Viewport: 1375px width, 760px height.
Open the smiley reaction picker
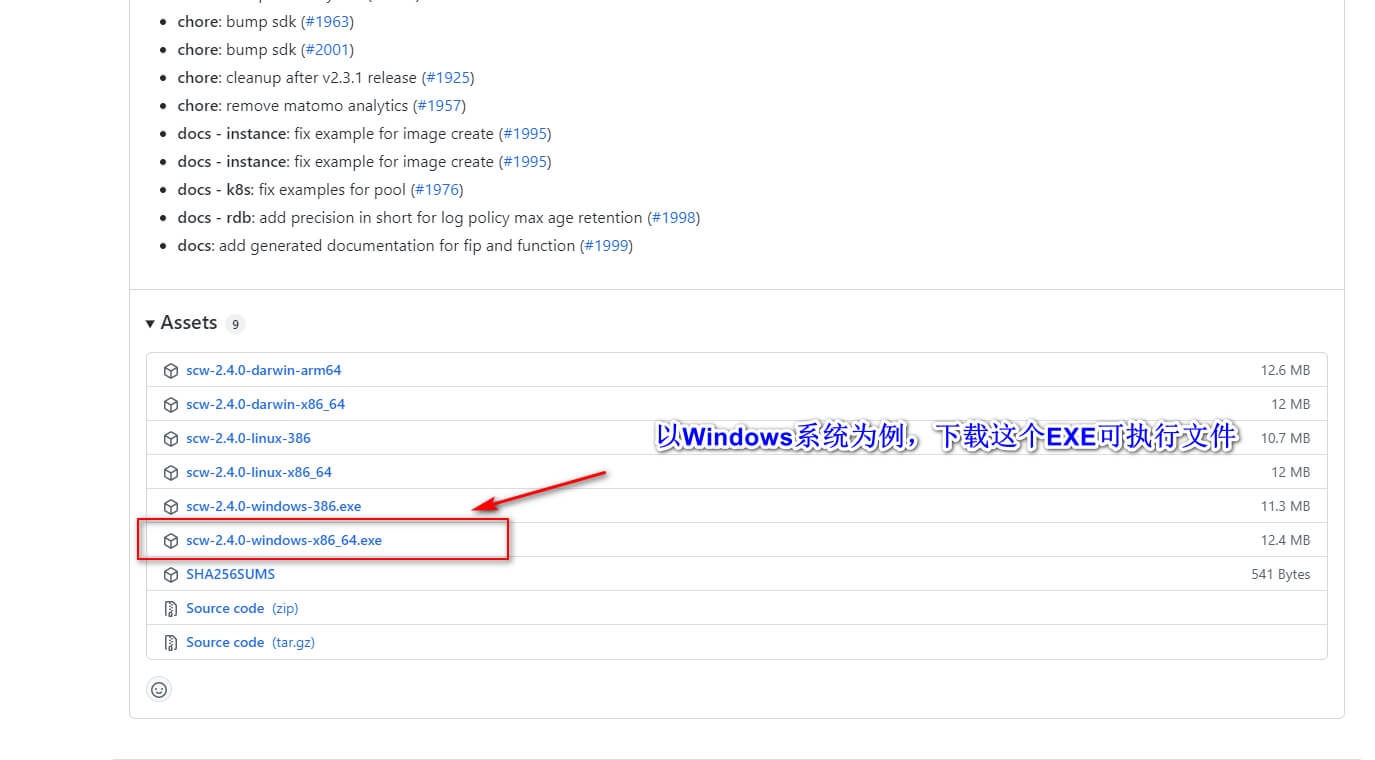click(158, 689)
